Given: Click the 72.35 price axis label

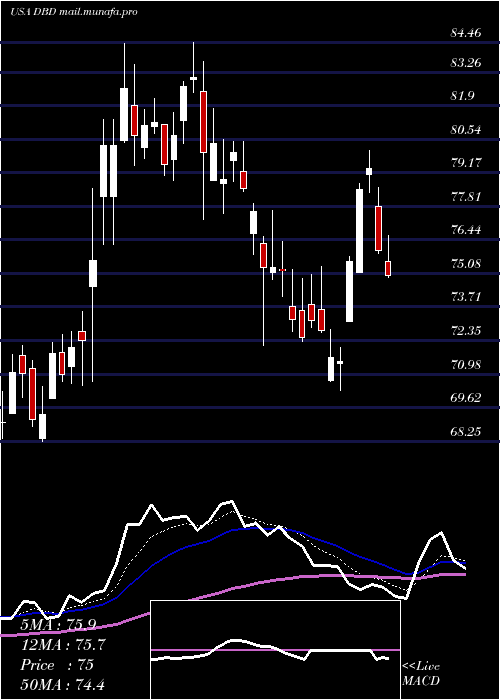Looking at the screenshot, I should click(x=466, y=331).
